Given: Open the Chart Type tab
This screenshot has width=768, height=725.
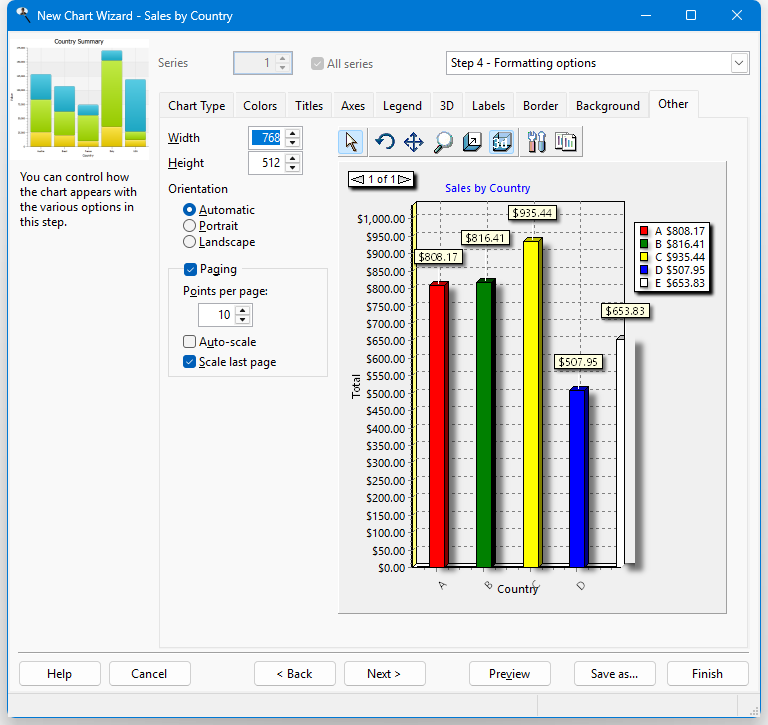Looking at the screenshot, I should point(196,106).
